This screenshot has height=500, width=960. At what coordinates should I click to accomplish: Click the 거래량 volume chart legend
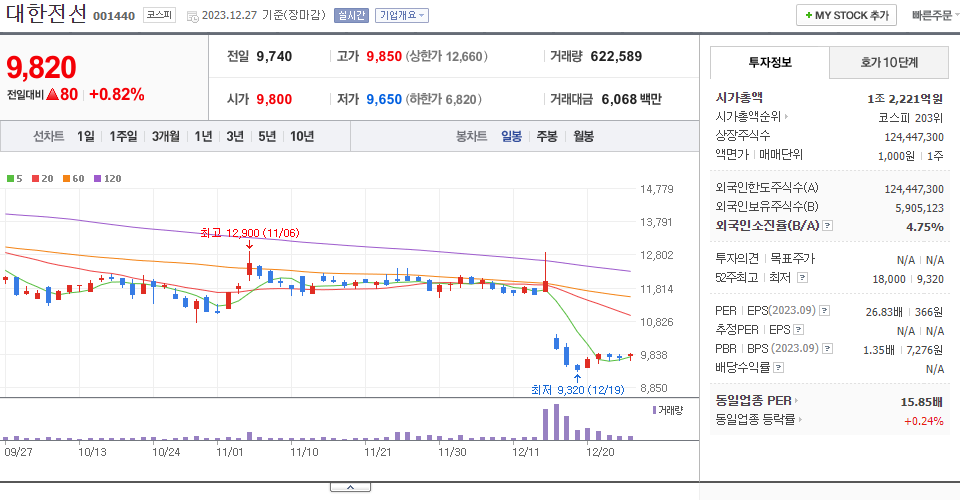pos(667,410)
